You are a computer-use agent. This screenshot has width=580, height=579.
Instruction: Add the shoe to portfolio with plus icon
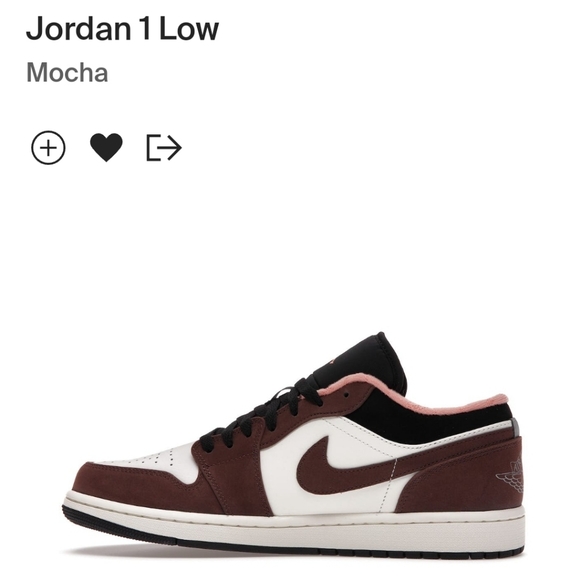(48, 148)
